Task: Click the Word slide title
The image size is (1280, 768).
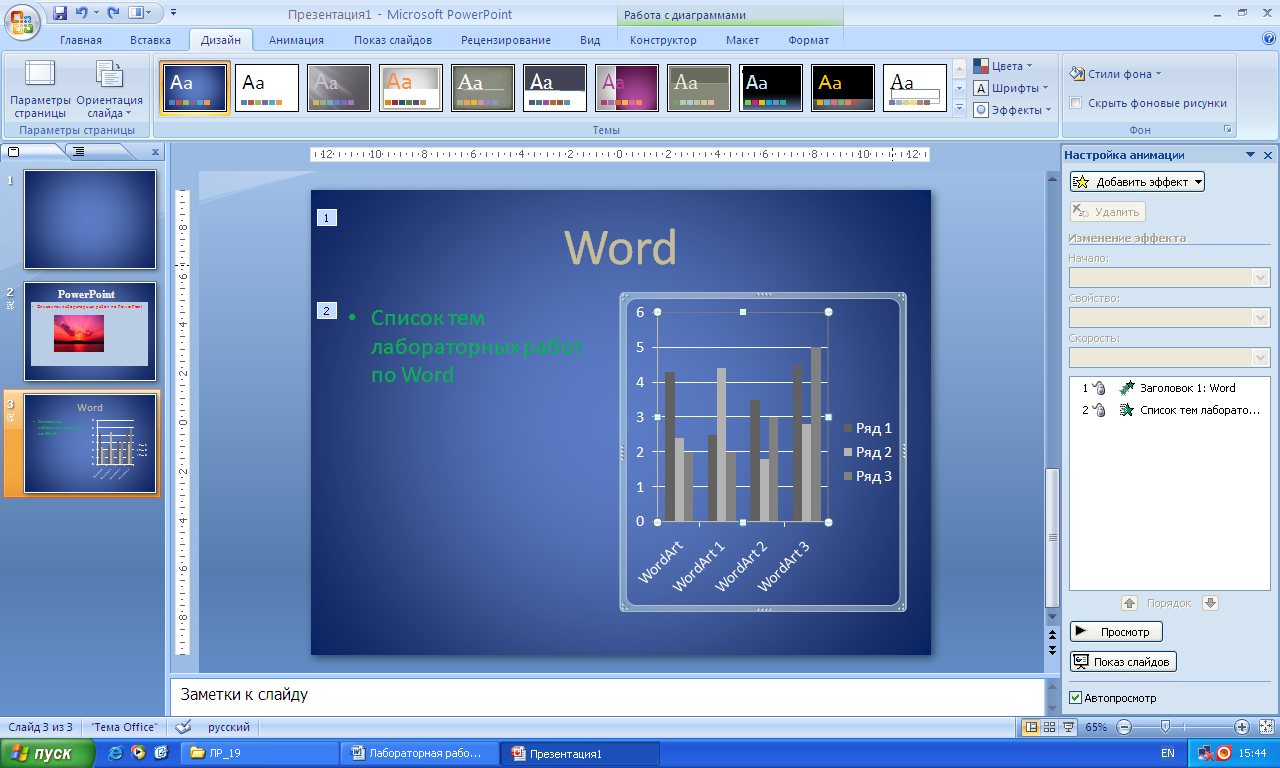Action: coord(620,247)
